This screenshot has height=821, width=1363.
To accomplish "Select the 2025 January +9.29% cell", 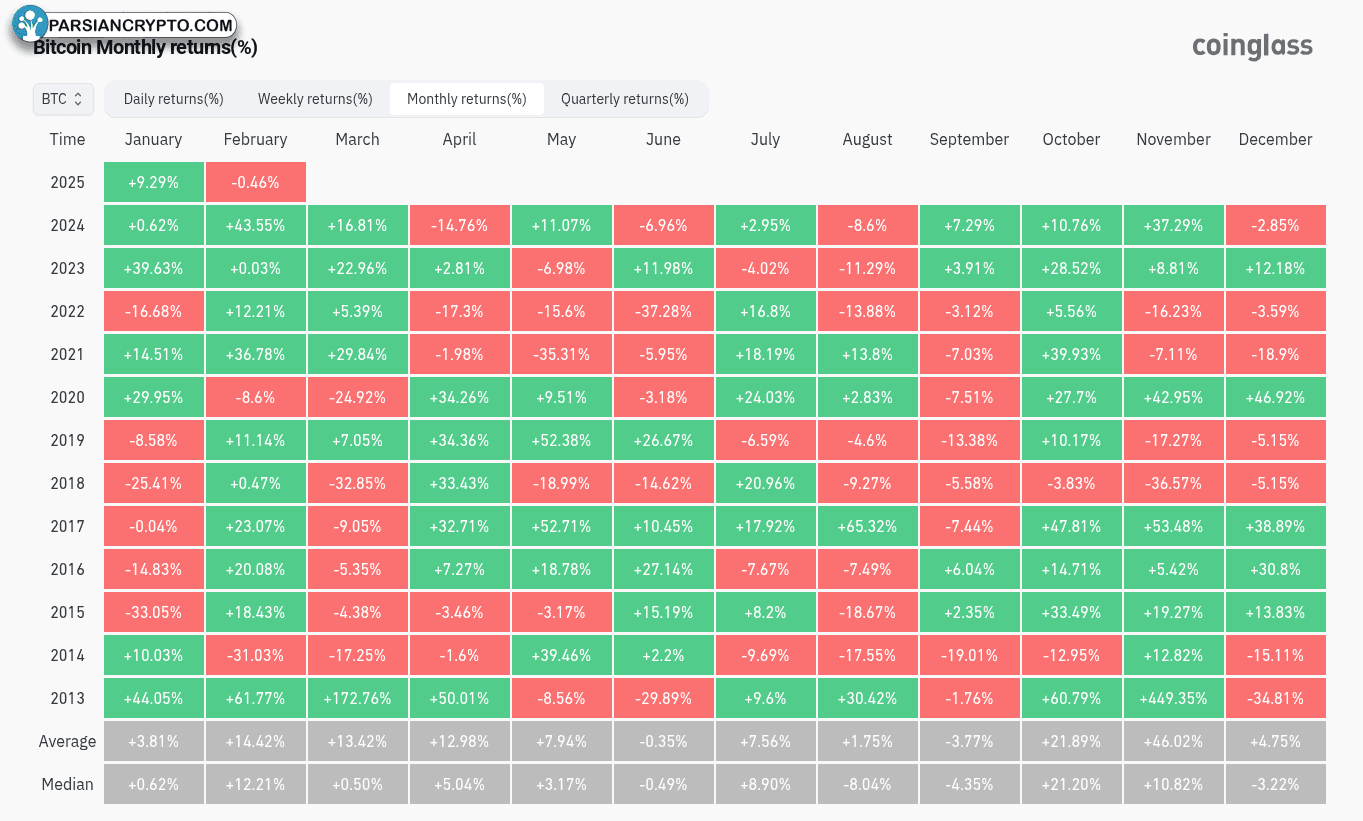I will coord(154,183).
